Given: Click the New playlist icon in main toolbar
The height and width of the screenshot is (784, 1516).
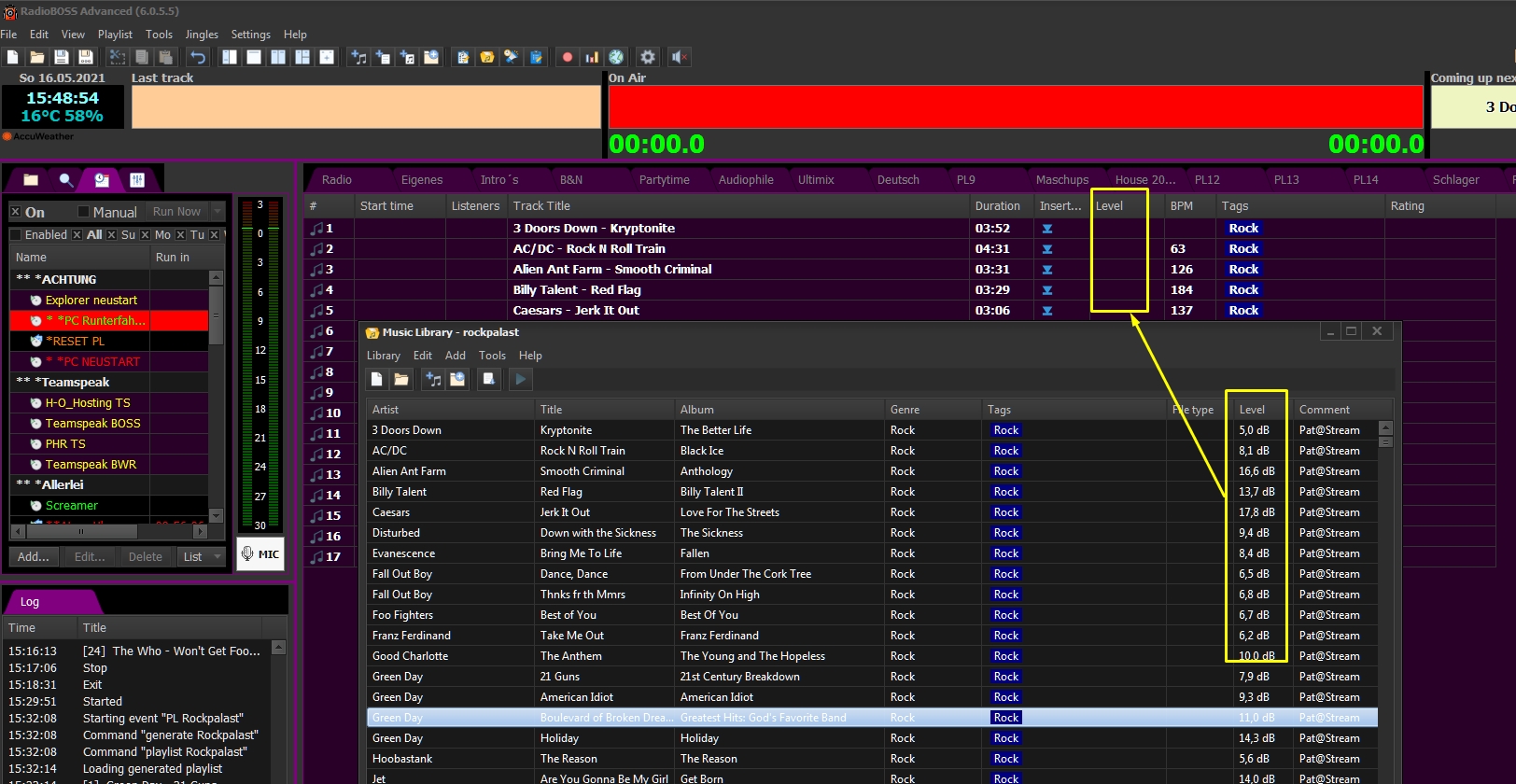Looking at the screenshot, I should pyautogui.click(x=13, y=57).
